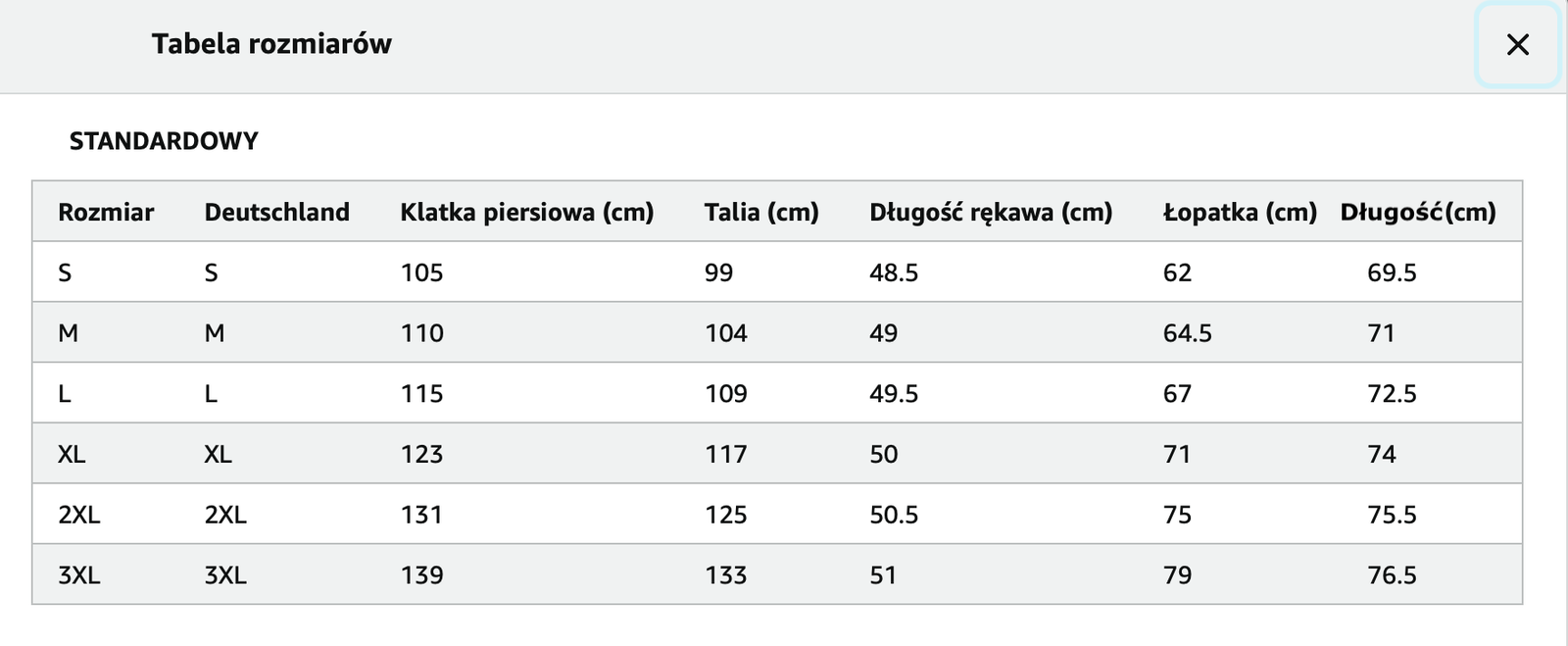1568x646 pixels.
Task: Click chest value 123 in XL row
Action: pyautogui.click(x=421, y=454)
